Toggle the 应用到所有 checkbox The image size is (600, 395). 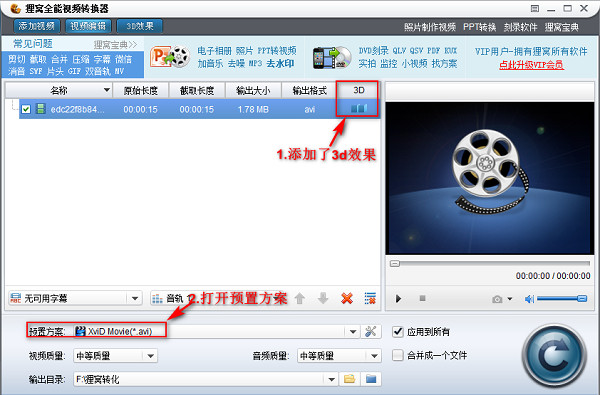398,331
